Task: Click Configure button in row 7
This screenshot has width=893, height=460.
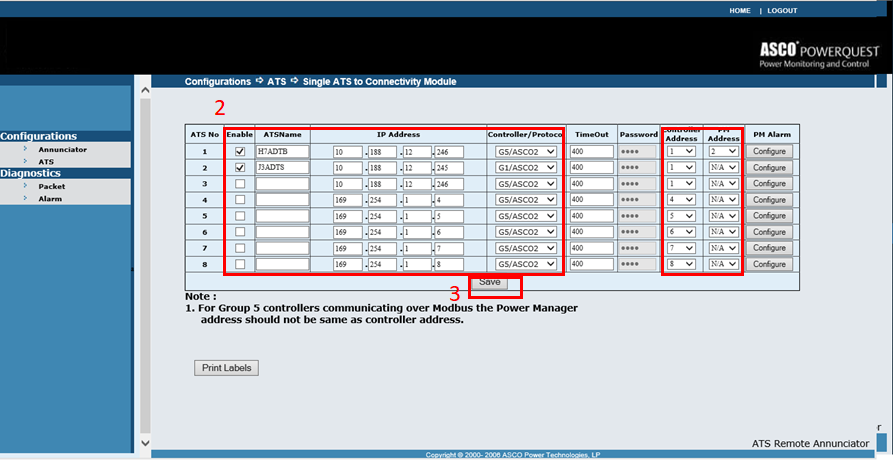Action: [769, 248]
